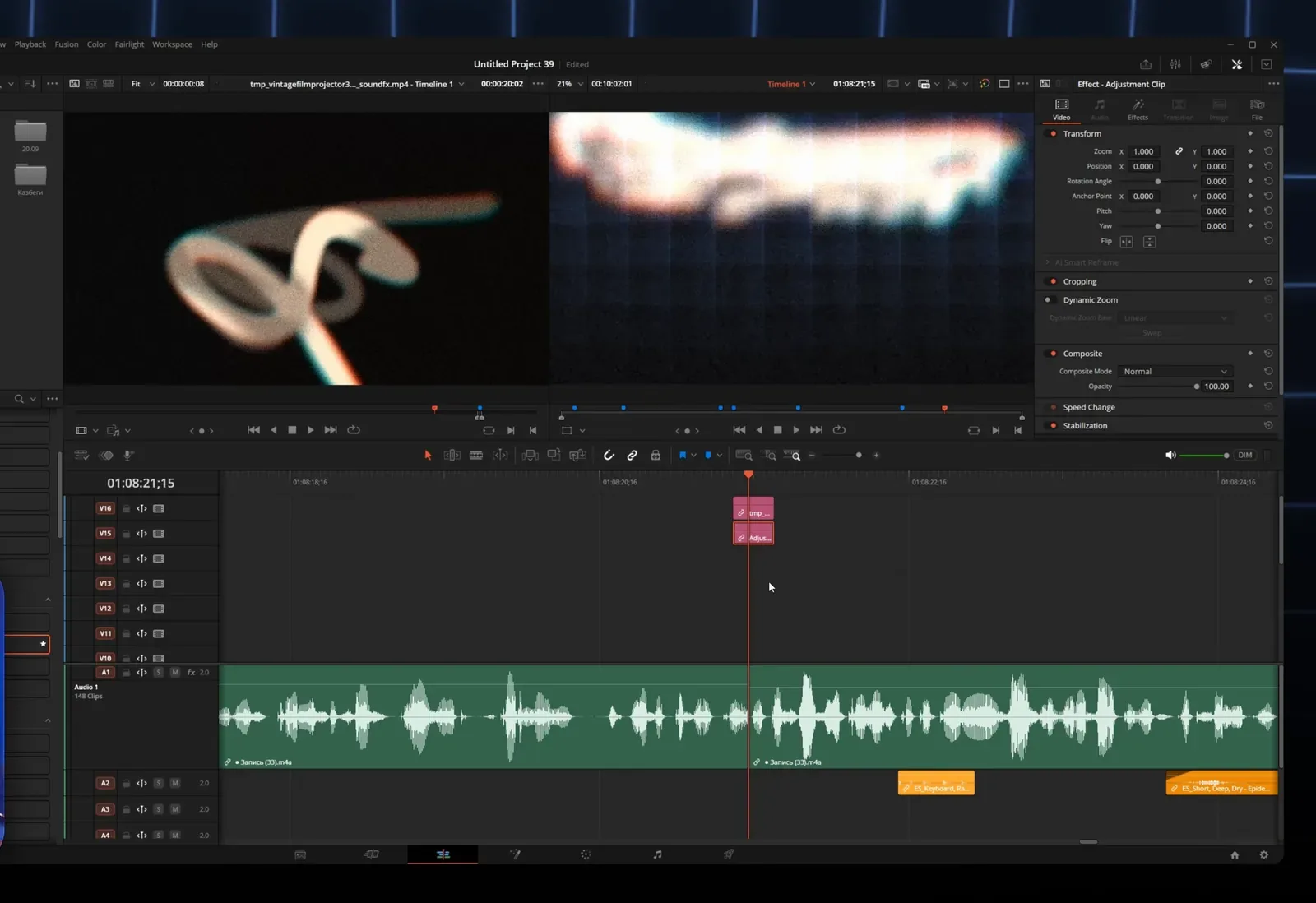Open the source clip name dropdown
Screen dimensions: 1316x903
(357, 84)
